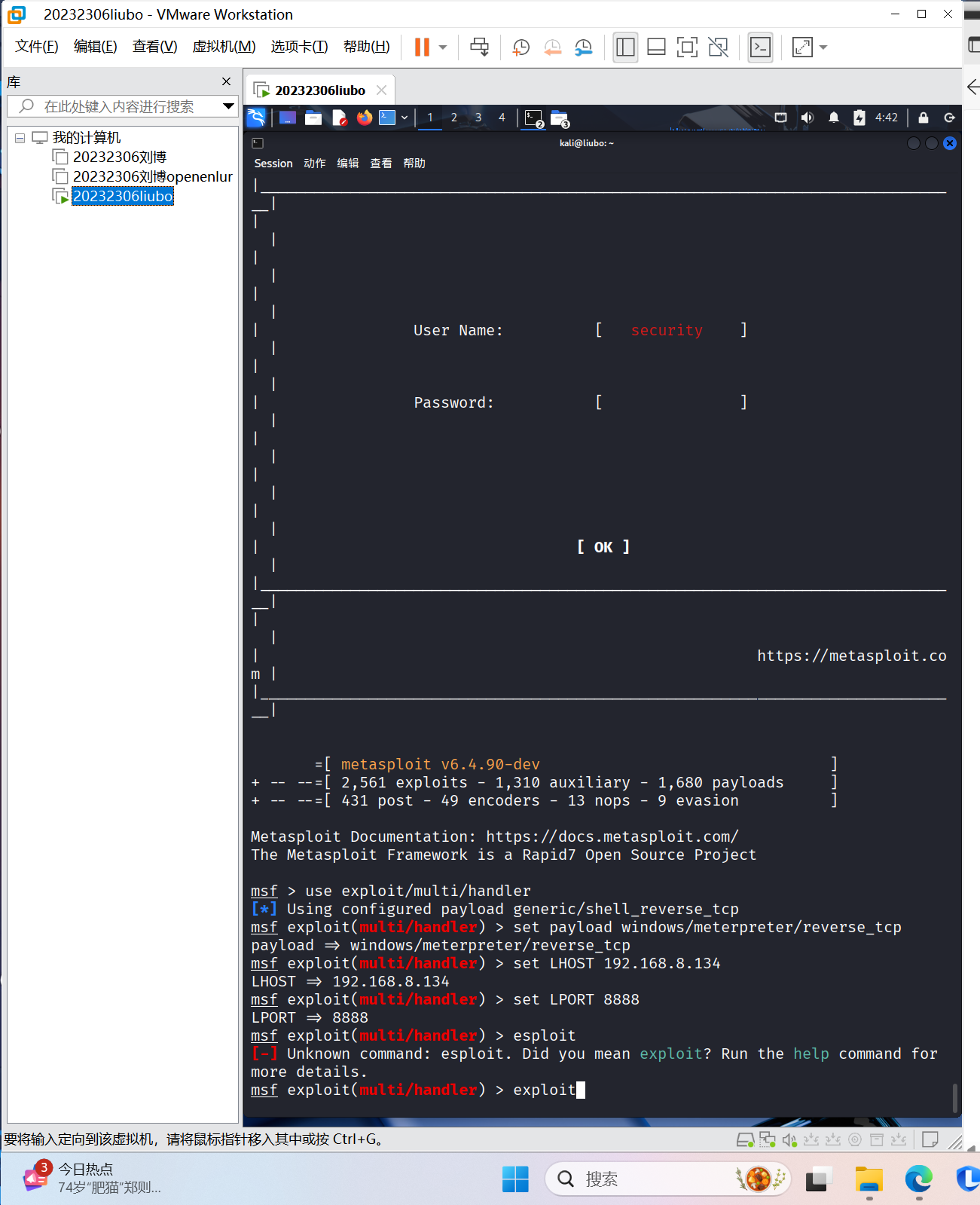Open the file manager from Kali panel
The image size is (980, 1205).
tap(313, 118)
